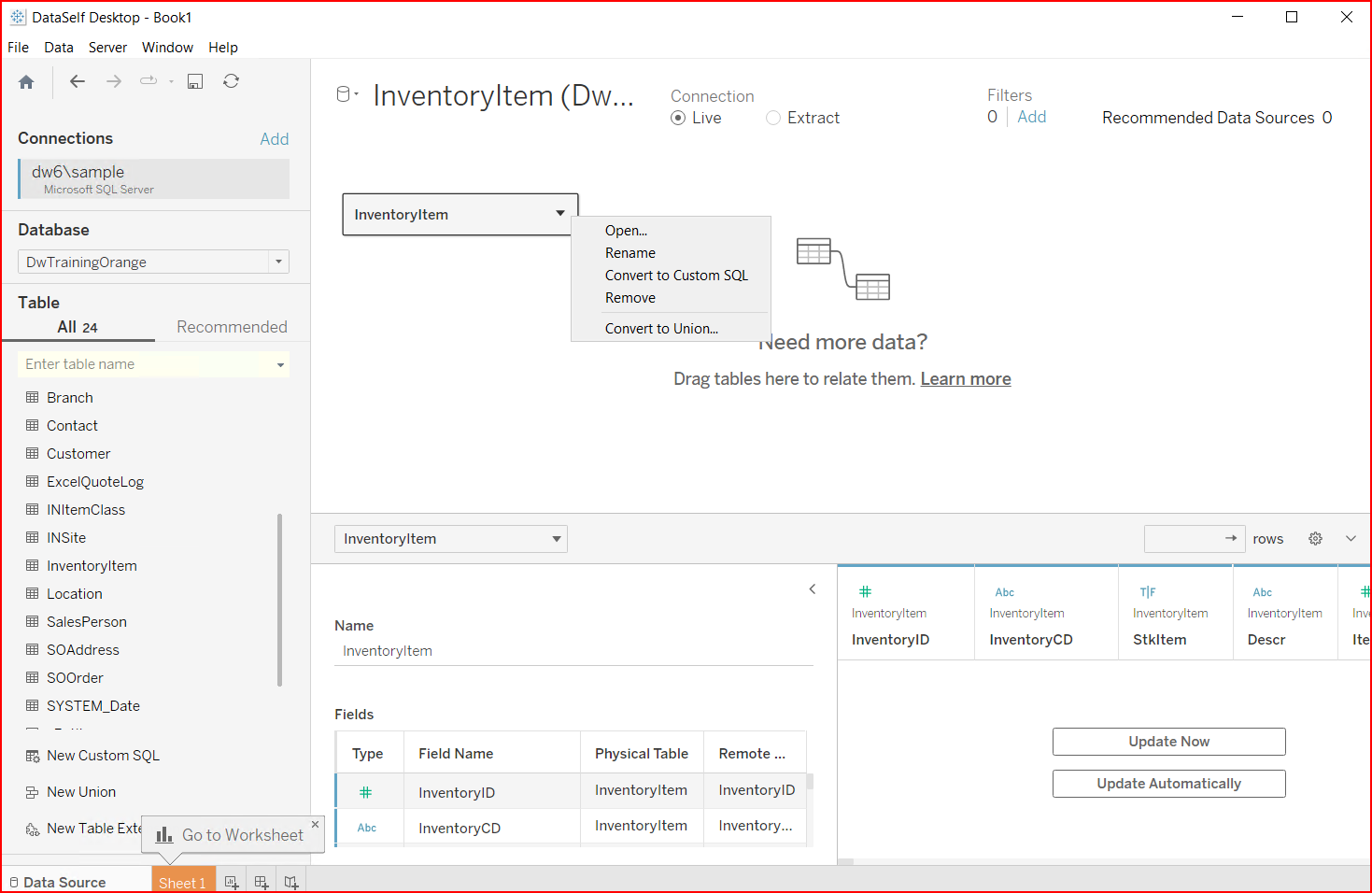The width and height of the screenshot is (1372, 893).
Task: Follow the Learn more link
Action: point(966,379)
